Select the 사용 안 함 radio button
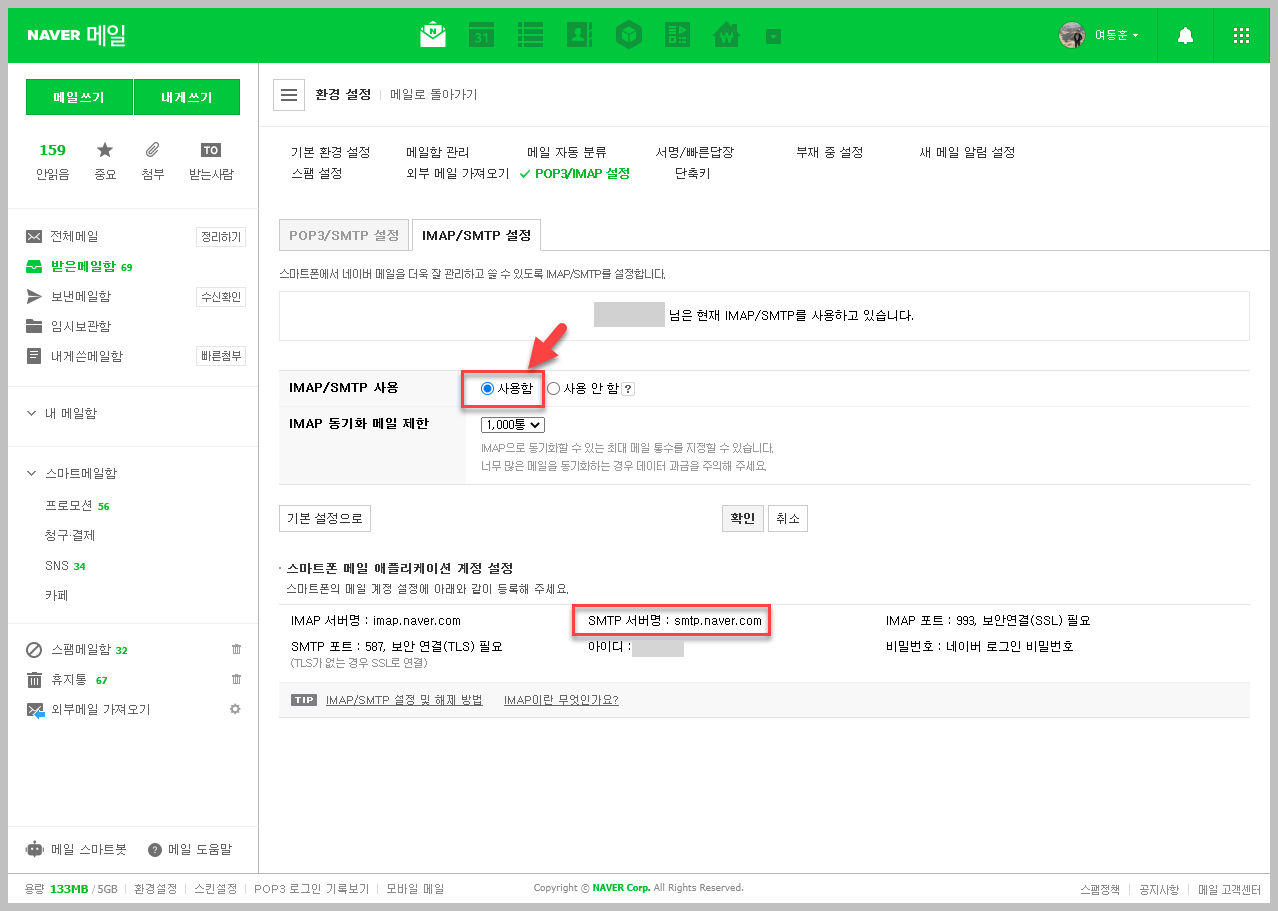1278x911 pixels. pyautogui.click(x=553, y=389)
